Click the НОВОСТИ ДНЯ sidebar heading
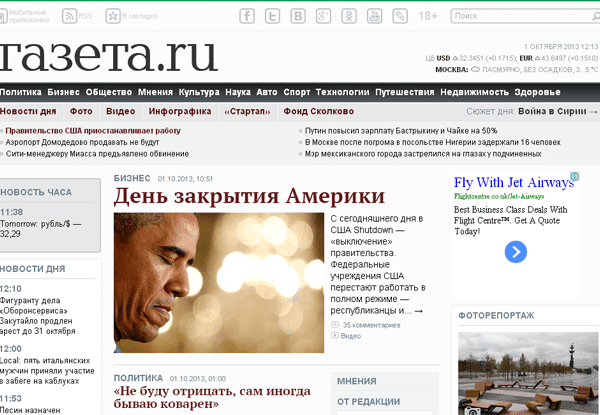Image resolution: width=600 pixels, height=415 pixels. click(33, 269)
